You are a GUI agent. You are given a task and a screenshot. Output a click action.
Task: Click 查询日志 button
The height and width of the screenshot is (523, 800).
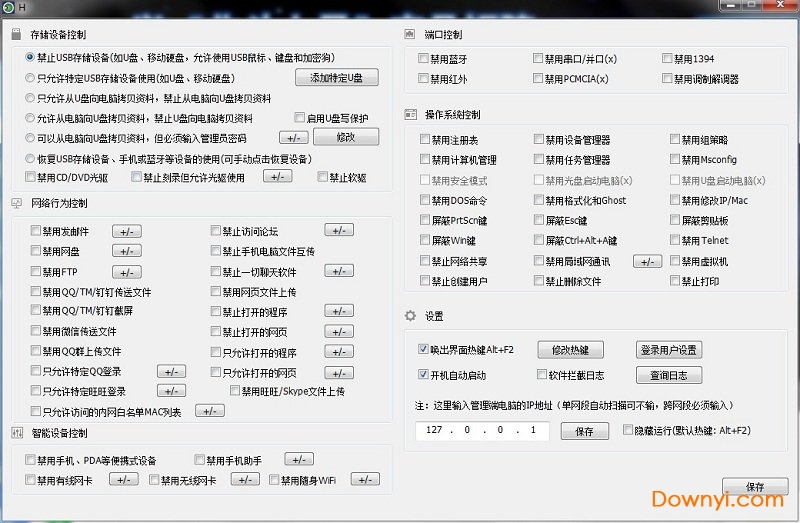click(669, 376)
